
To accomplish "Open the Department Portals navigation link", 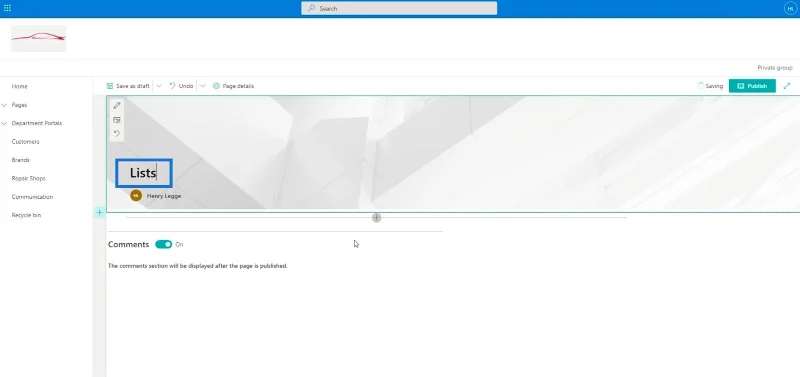I will pos(37,123).
